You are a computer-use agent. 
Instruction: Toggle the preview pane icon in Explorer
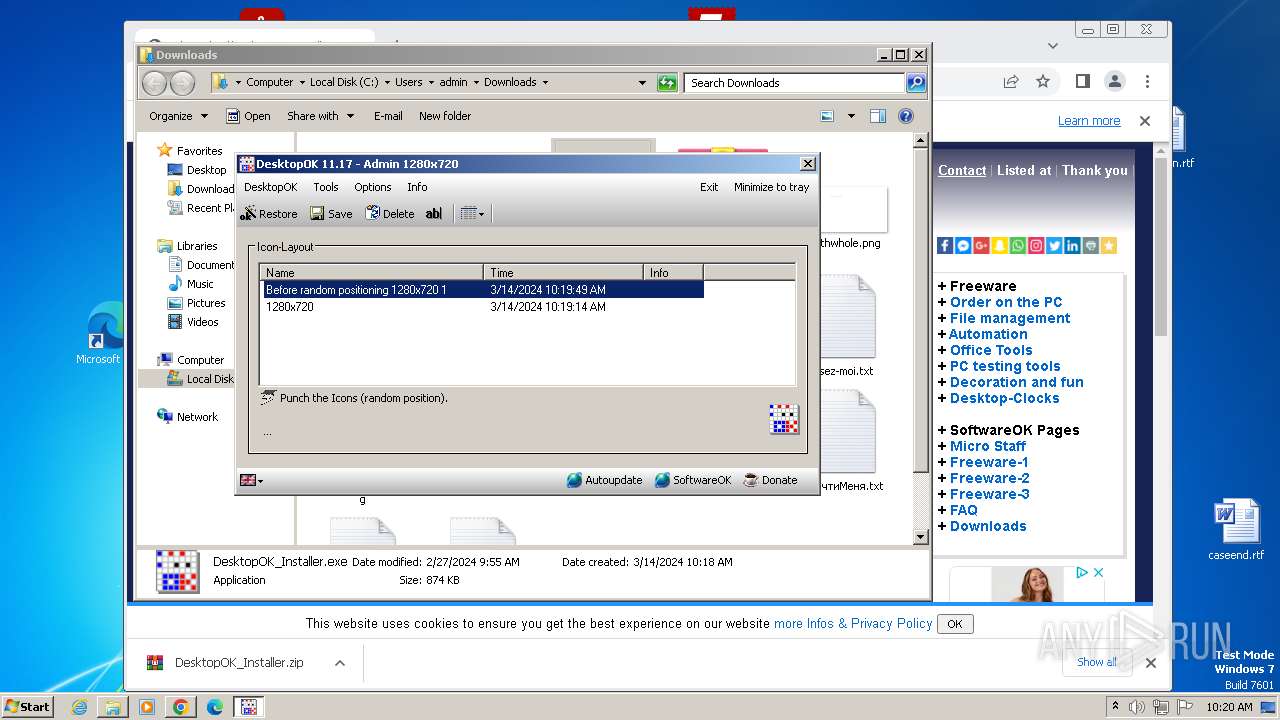[878, 116]
